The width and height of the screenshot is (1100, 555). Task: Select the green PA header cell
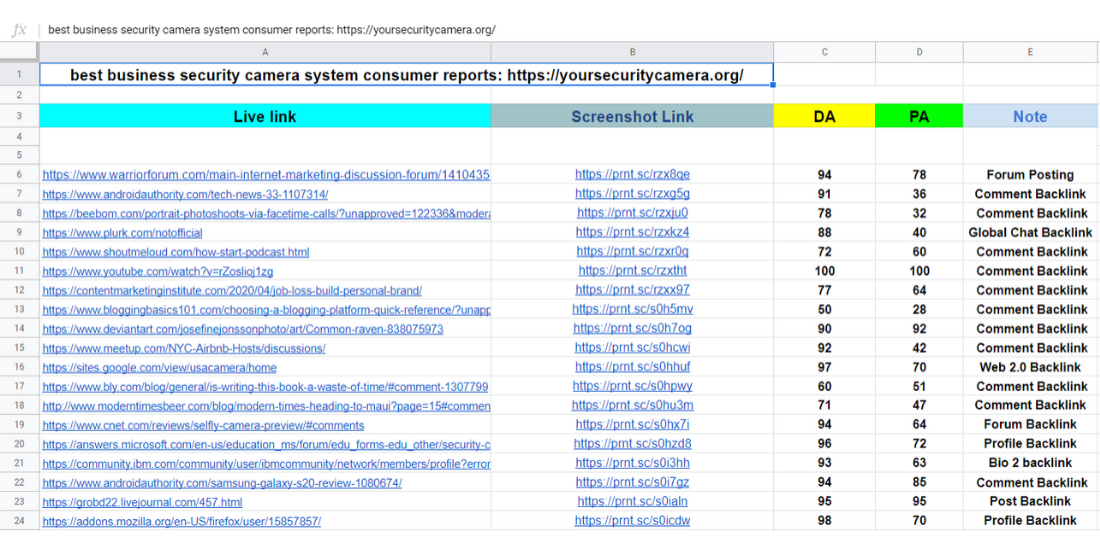click(x=919, y=117)
